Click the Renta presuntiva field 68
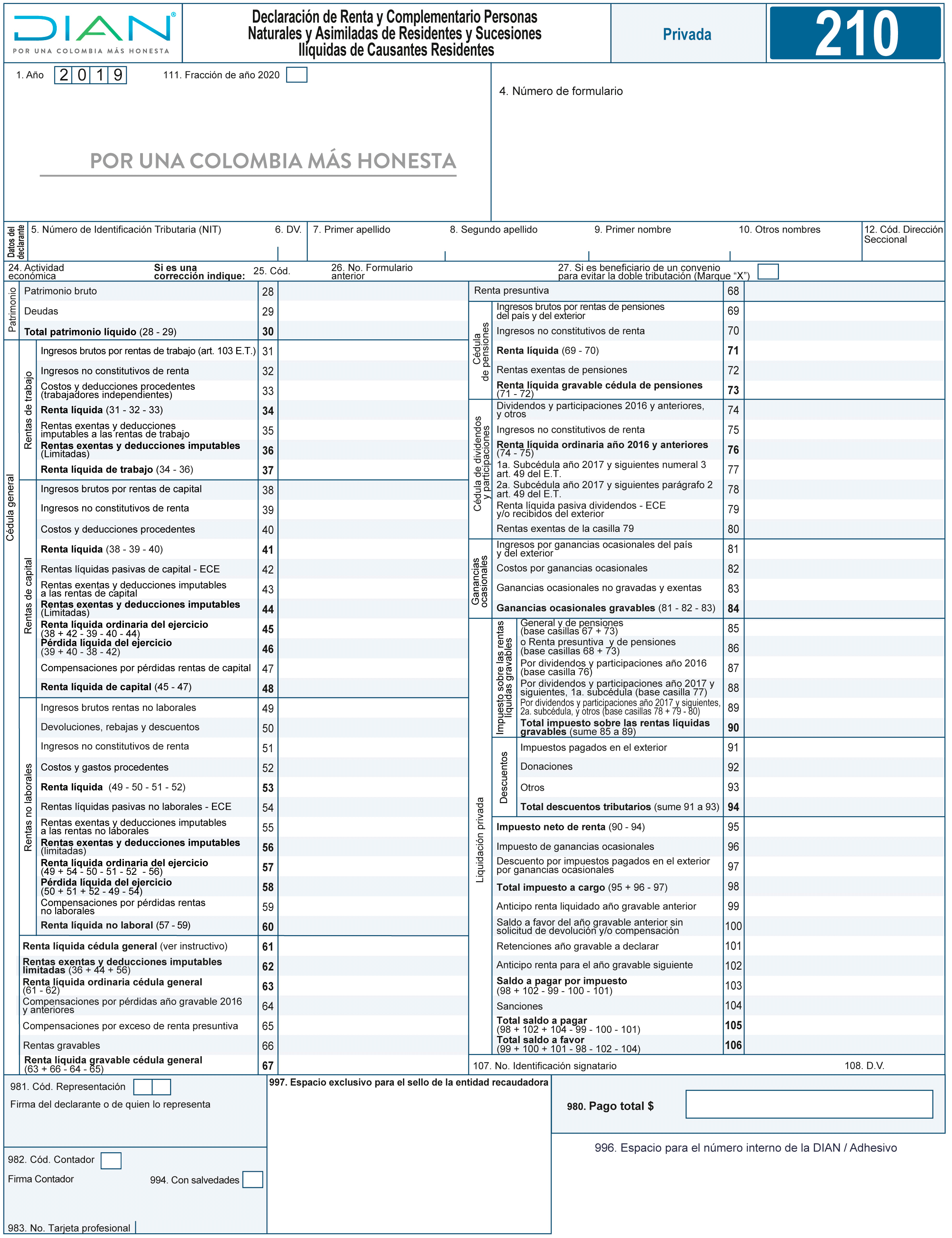Image resolution: width=952 pixels, height=1238 pixels. point(844,291)
